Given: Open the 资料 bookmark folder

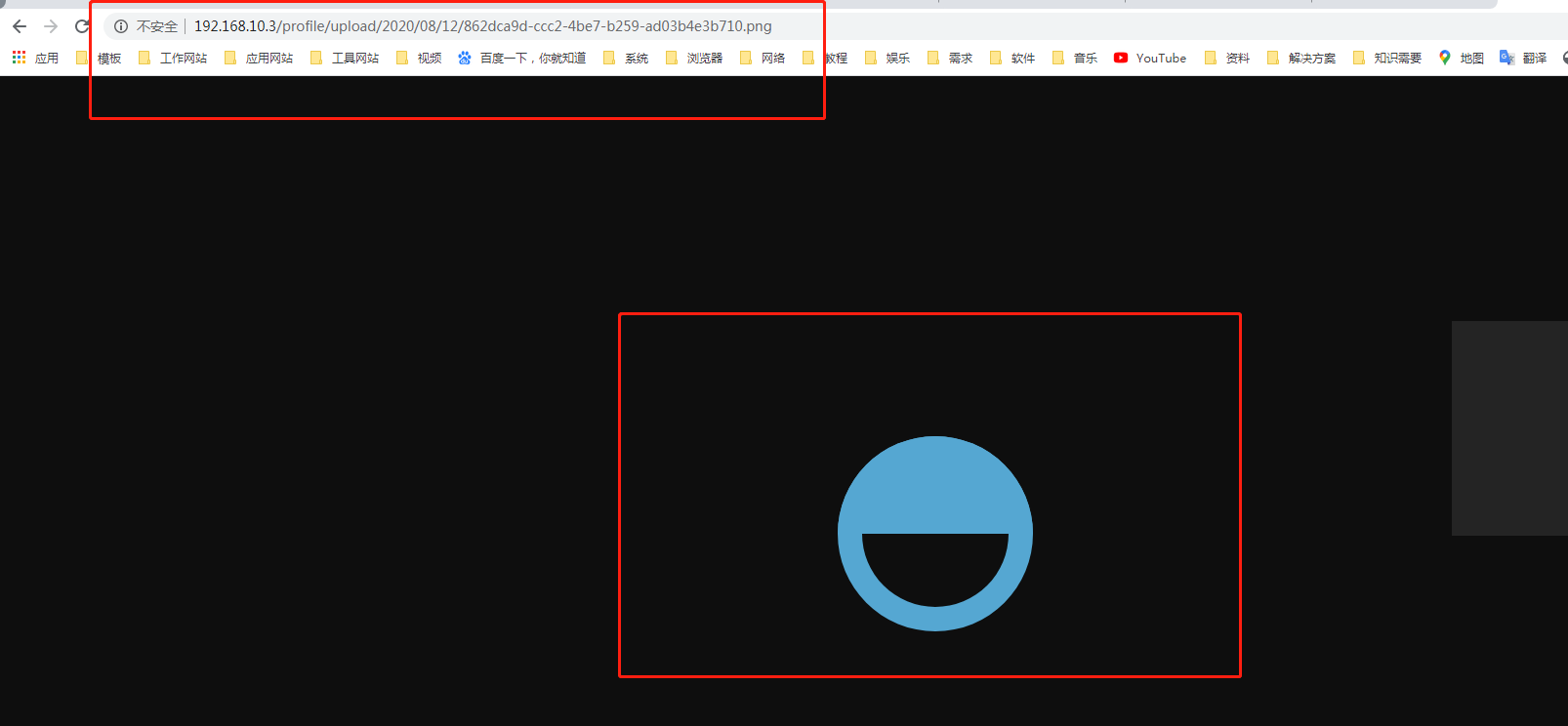Looking at the screenshot, I should coord(1227,59).
